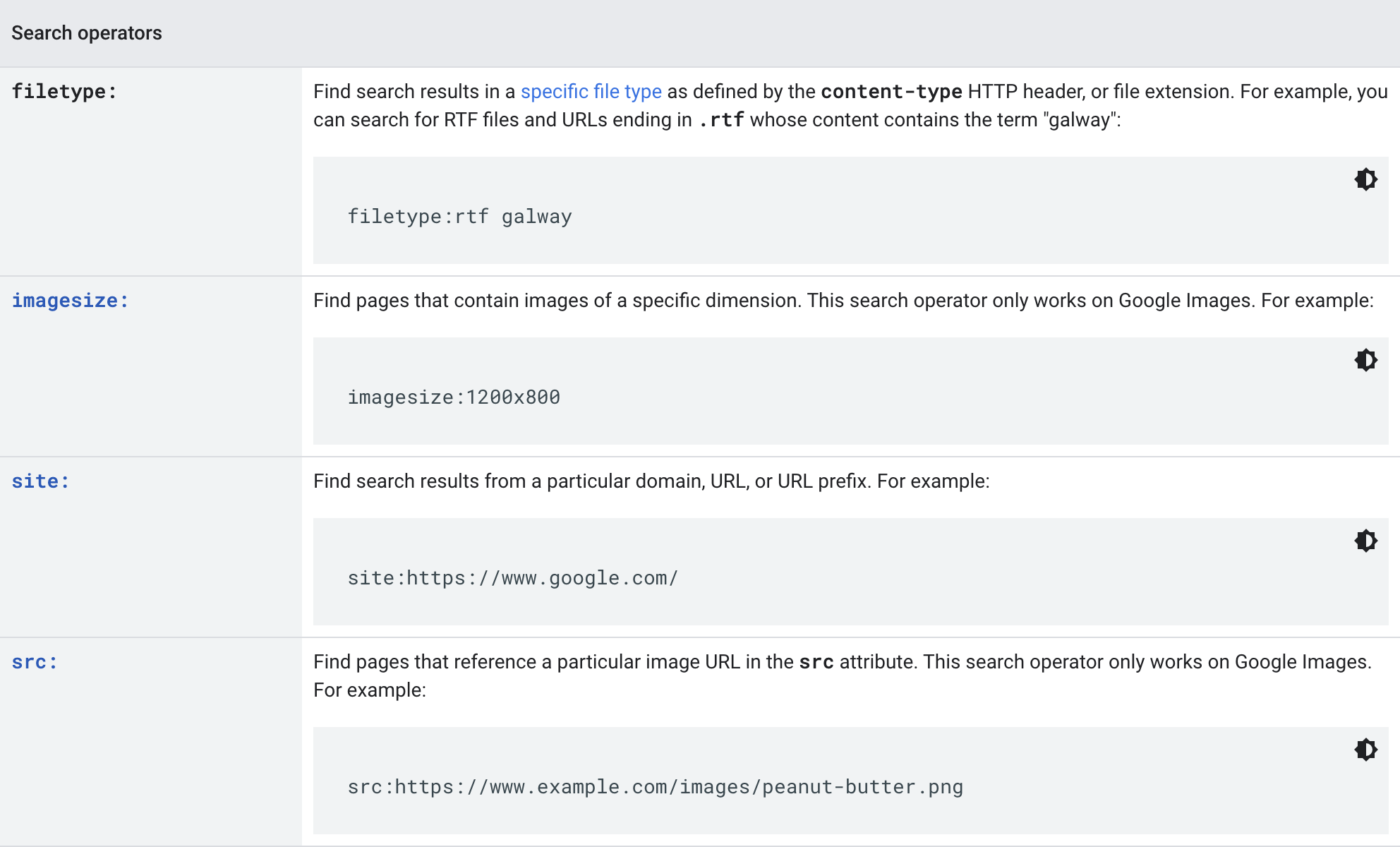Image resolution: width=1400 pixels, height=847 pixels.
Task: Follow the imagesize: operator link
Action: coord(70,301)
